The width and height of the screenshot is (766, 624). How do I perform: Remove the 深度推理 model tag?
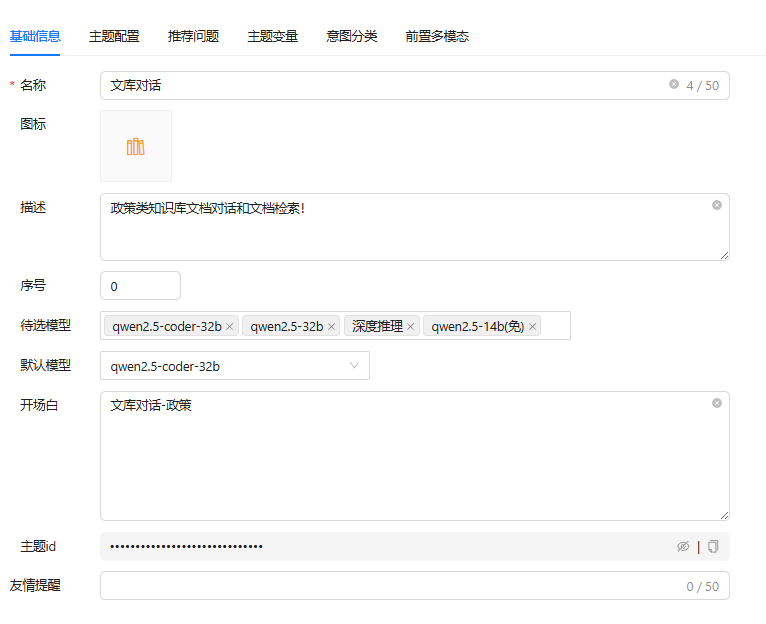click(x=411, y=327)
